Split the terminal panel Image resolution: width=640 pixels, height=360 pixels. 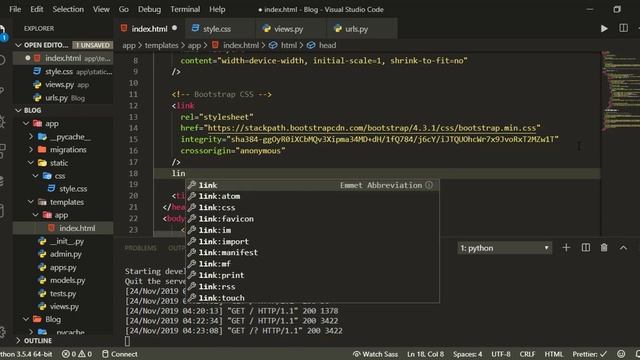pos(586,248)
